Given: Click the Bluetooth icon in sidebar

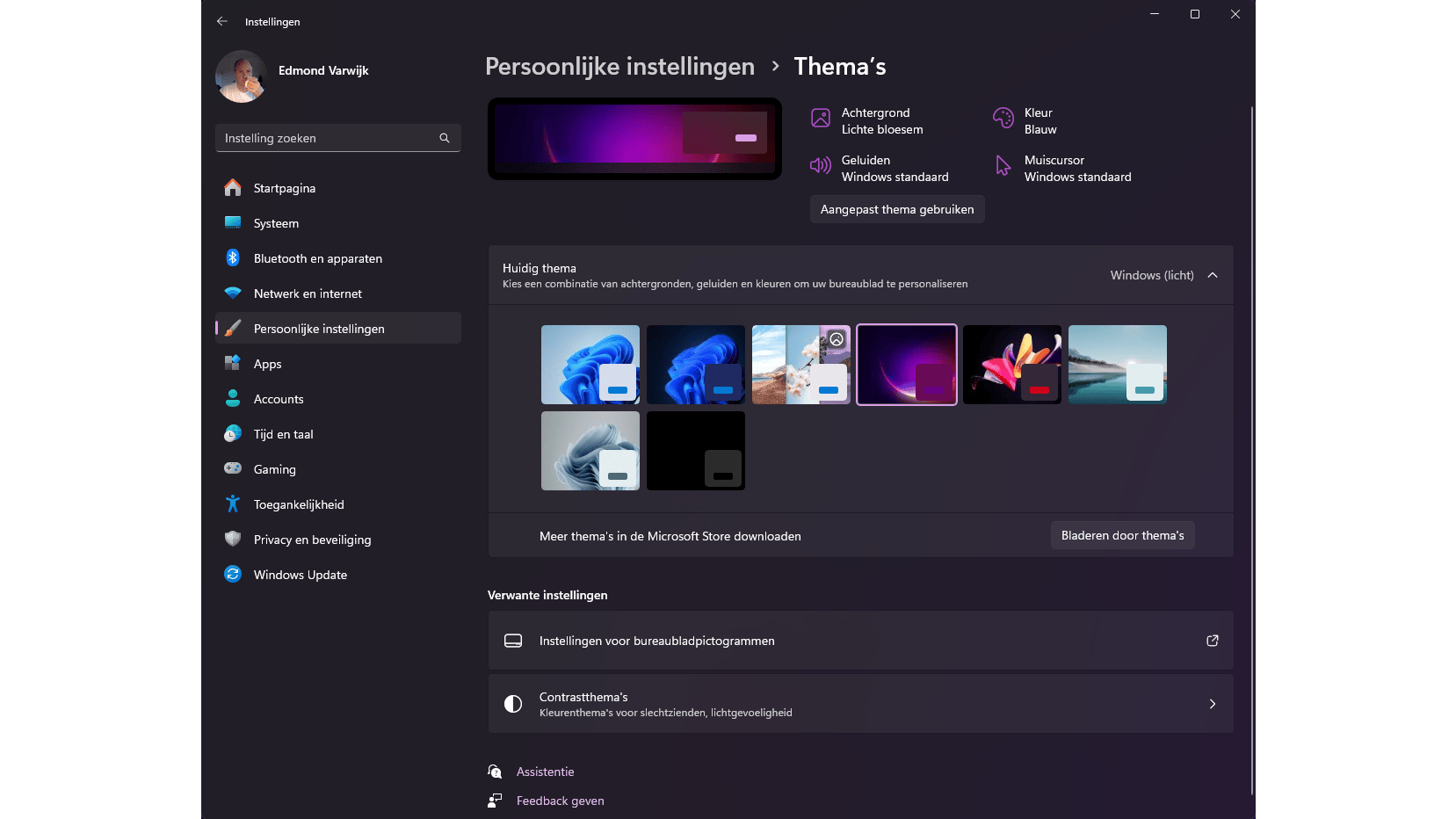Looking at the screenshot, I should coord(233,258).
